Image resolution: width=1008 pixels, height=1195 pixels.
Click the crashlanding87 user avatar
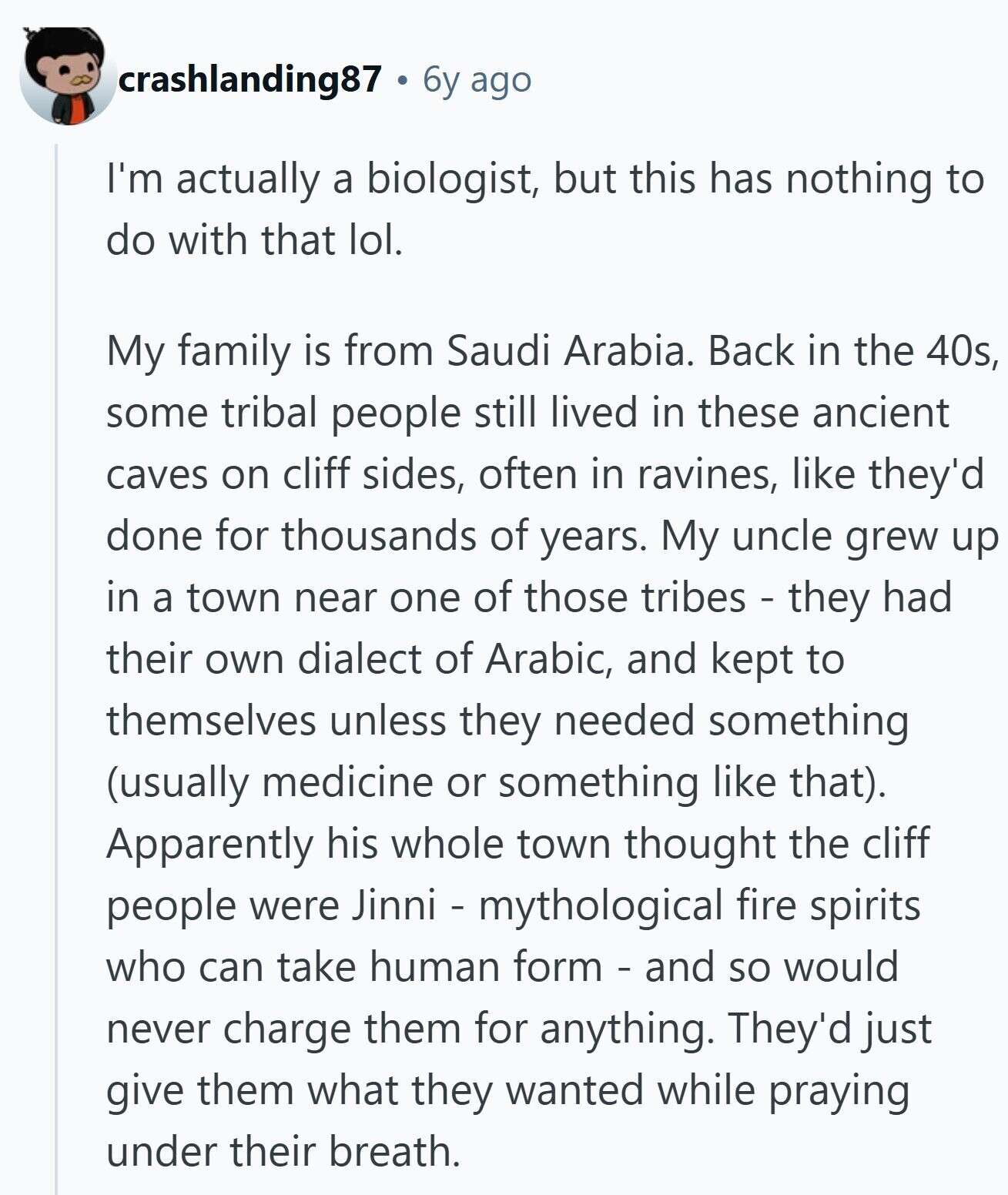point(65,76)
